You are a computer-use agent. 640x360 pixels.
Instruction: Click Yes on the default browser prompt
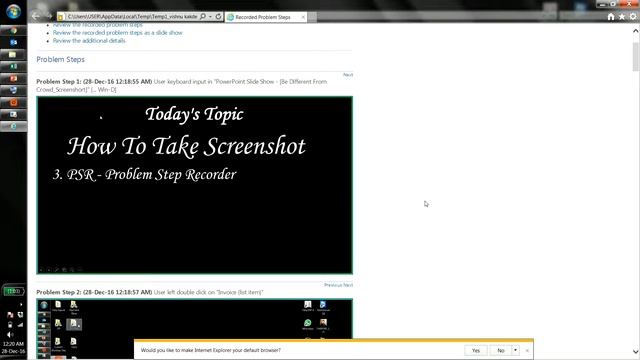pyautogui.click(x=476, y=350)
